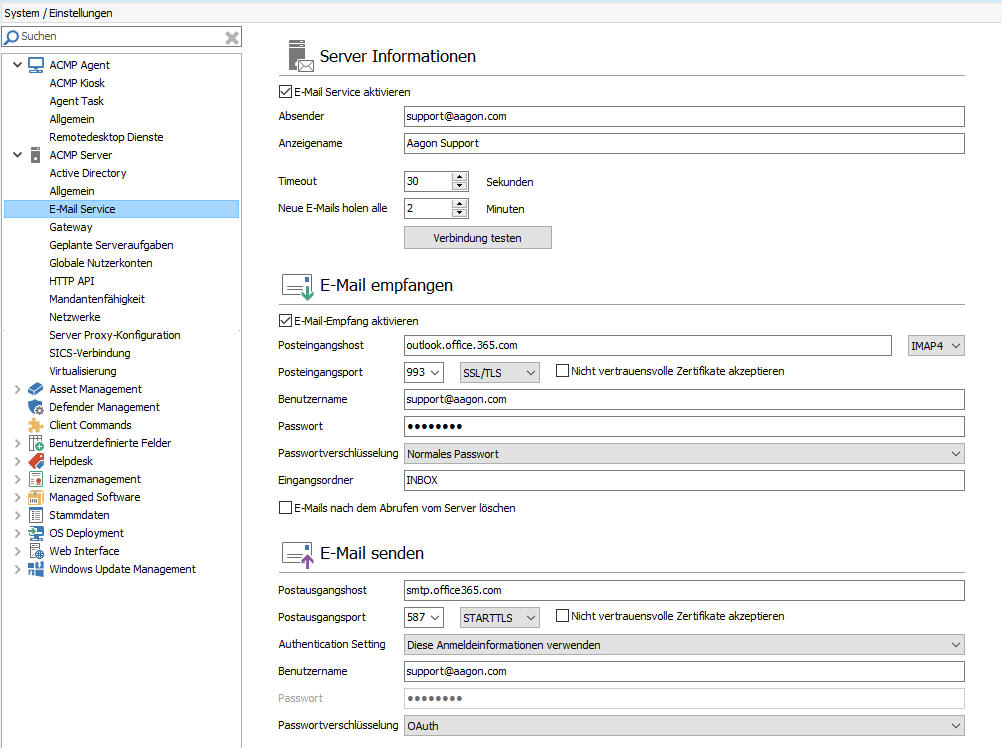This screenshot has width=1002, height=751.
Task: Increase the Timeout seconds with up arrow
Action: pyautogui.click(x=459, y=177)
